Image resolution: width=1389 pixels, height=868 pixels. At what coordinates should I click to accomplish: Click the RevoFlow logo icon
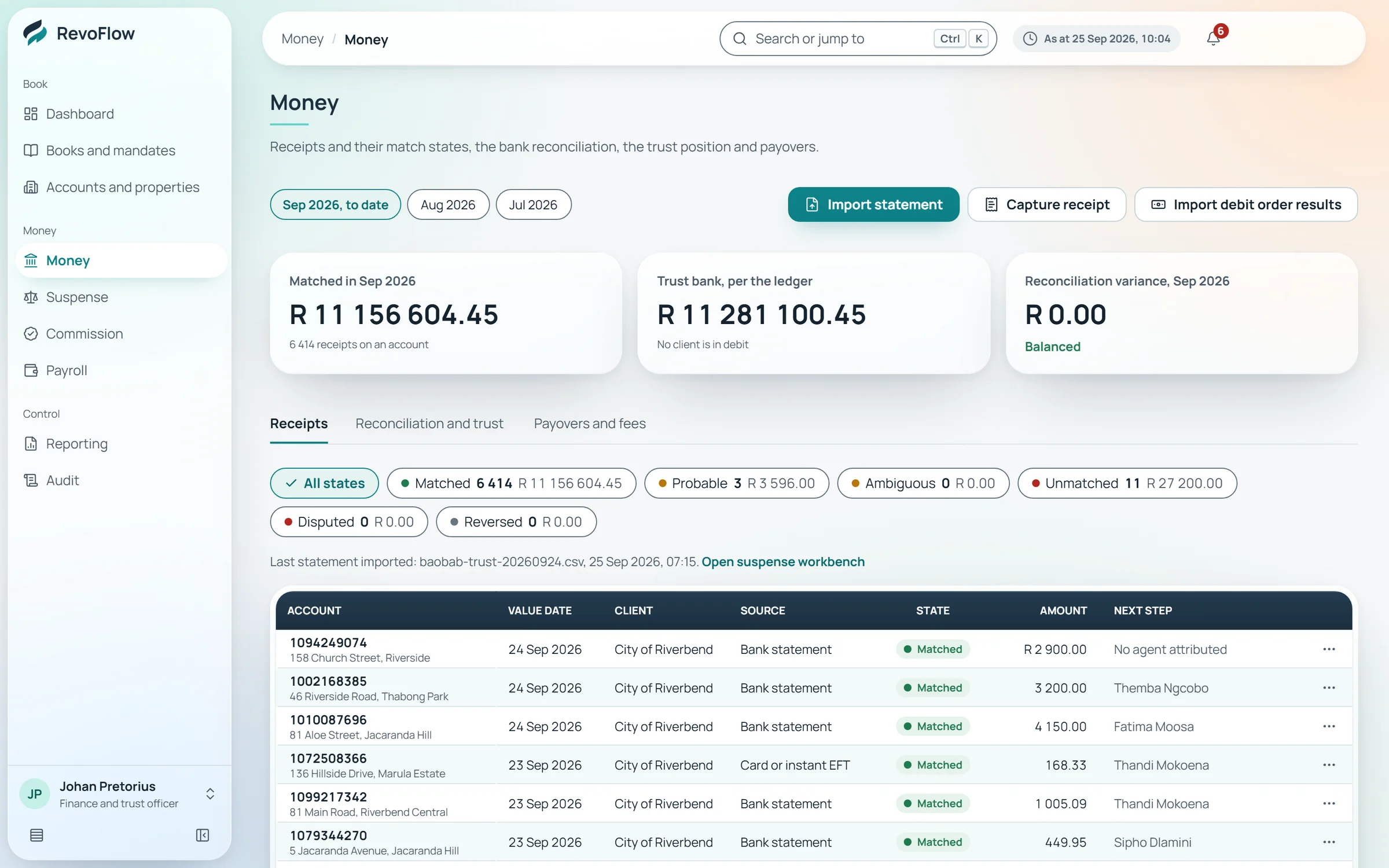pos(35,32)
